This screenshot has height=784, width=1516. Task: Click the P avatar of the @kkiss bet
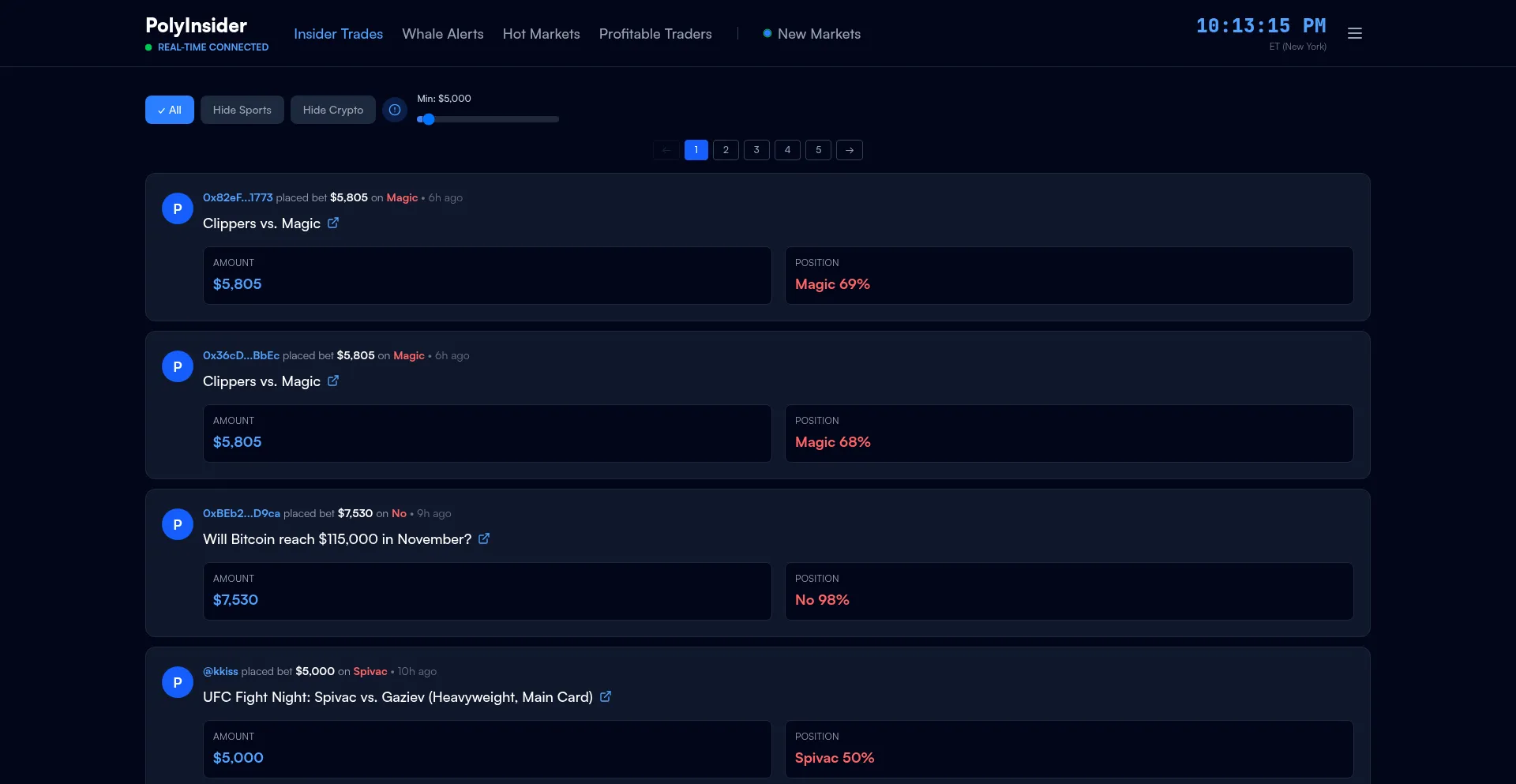coord(178,682)
